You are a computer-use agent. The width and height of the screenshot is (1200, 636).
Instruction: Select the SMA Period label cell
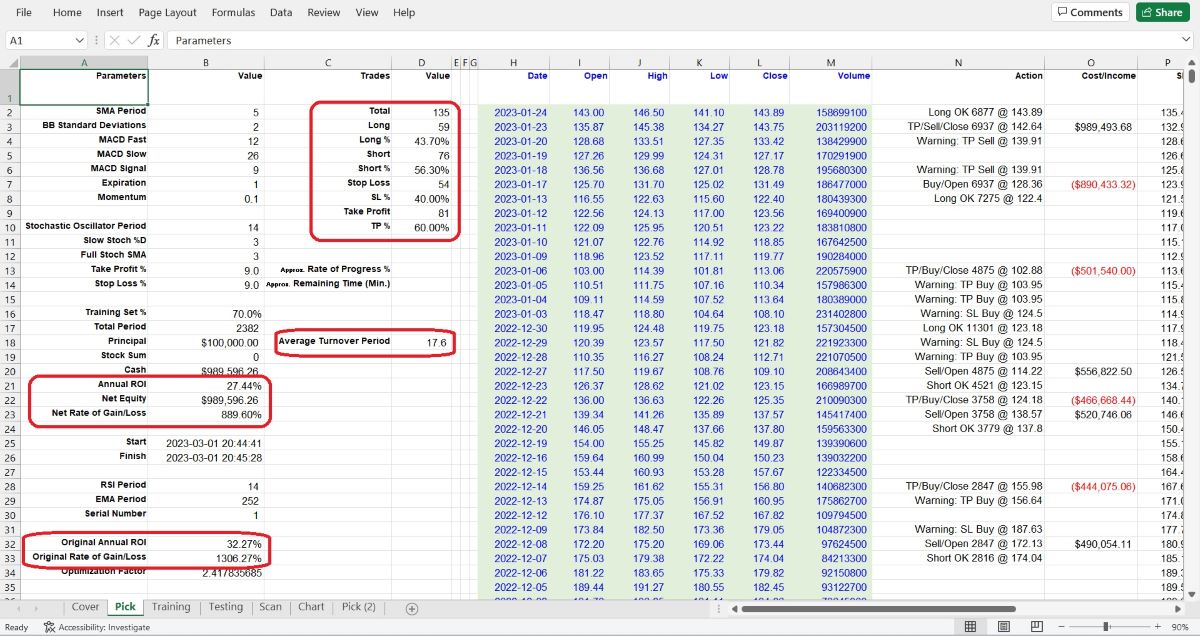click(x=84, y=112)
